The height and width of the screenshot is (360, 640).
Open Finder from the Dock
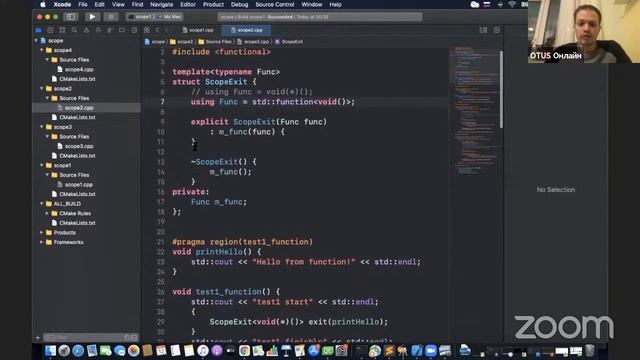(50, 351)
